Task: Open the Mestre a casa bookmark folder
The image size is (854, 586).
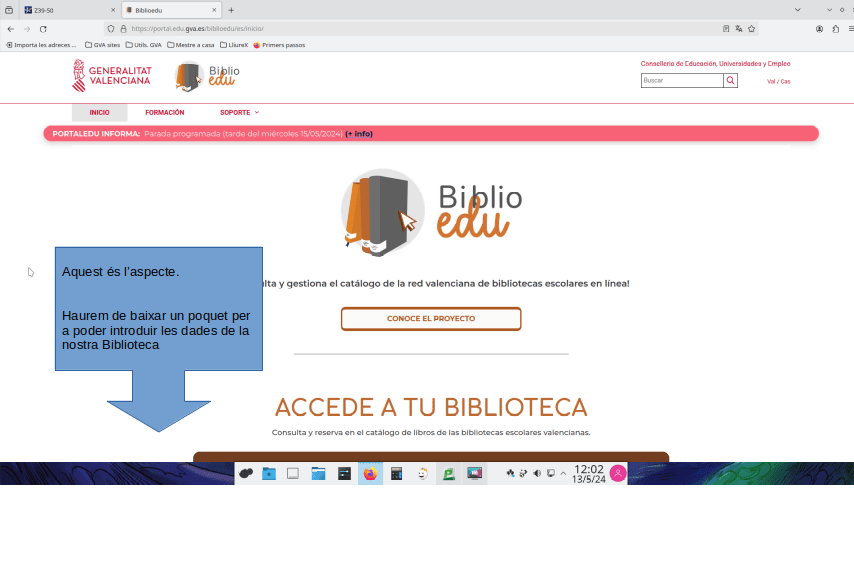Action: click(x=191, y=45)
